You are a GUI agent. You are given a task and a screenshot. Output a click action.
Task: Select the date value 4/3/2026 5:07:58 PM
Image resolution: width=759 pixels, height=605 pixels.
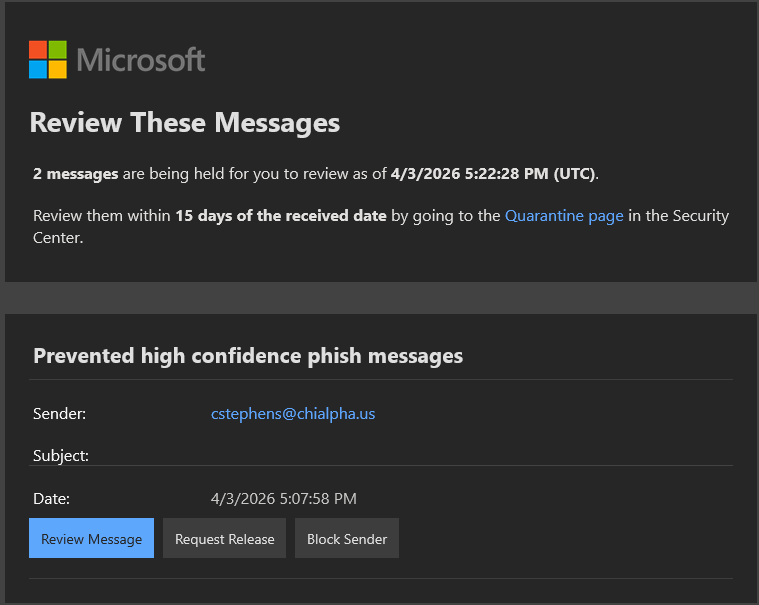284,499
